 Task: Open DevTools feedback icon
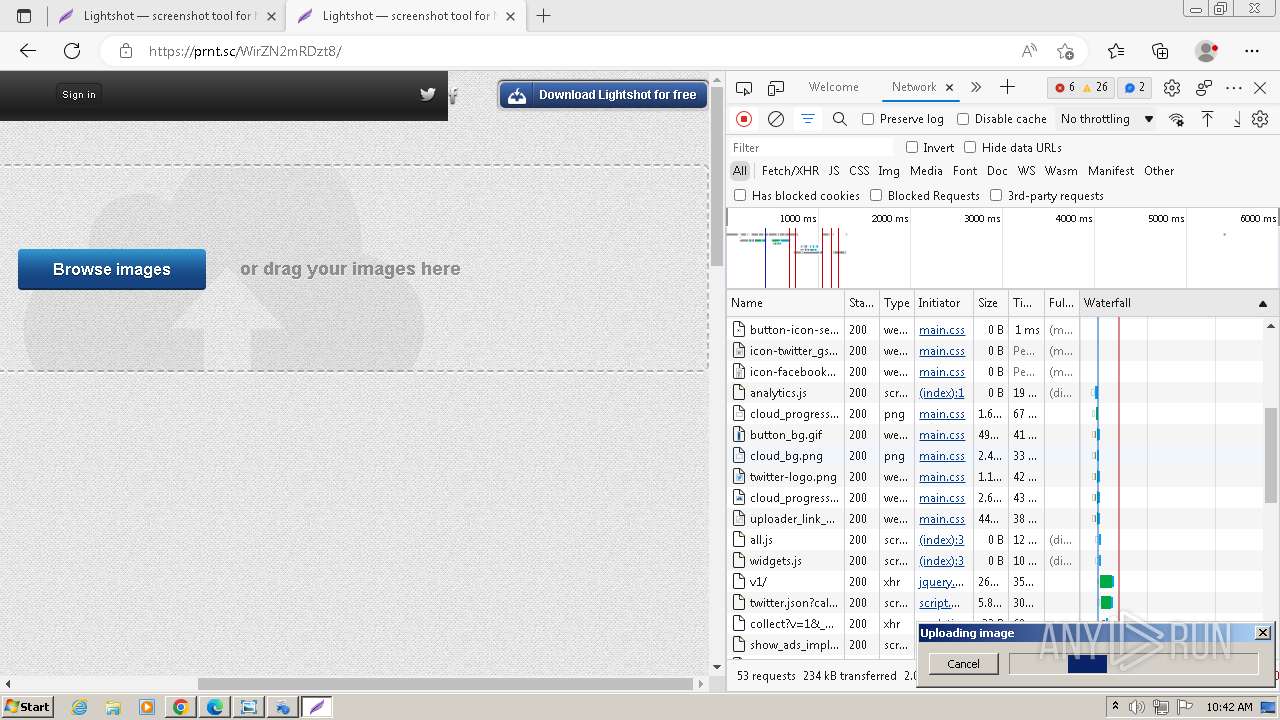pyautogui.click(x=1204, y=88)
